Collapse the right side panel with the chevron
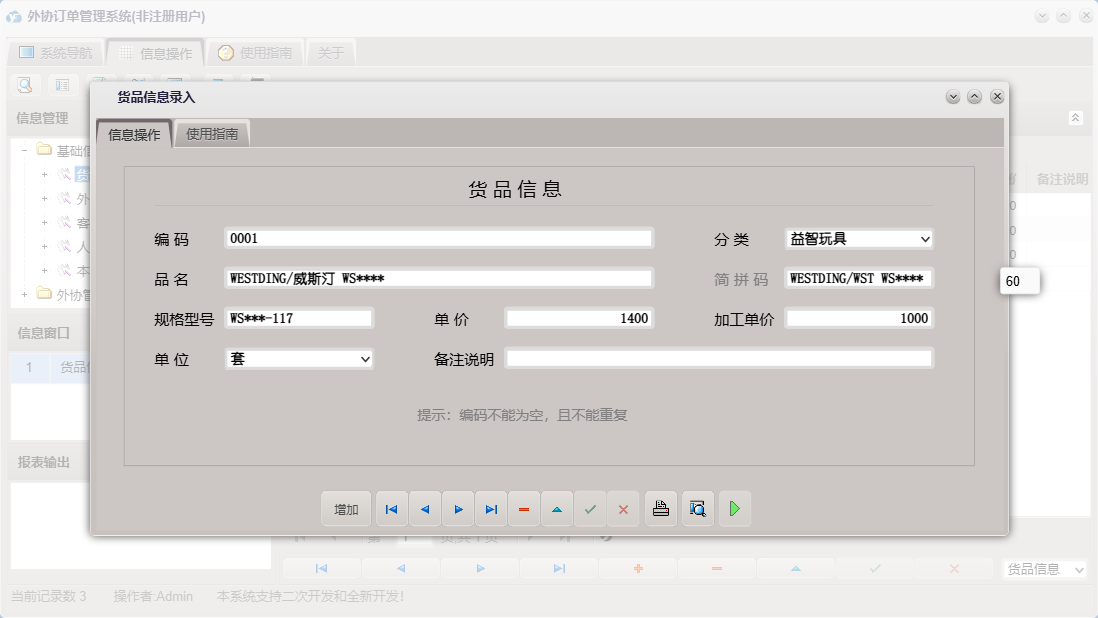1098x618 pixels. (1077, 118)
